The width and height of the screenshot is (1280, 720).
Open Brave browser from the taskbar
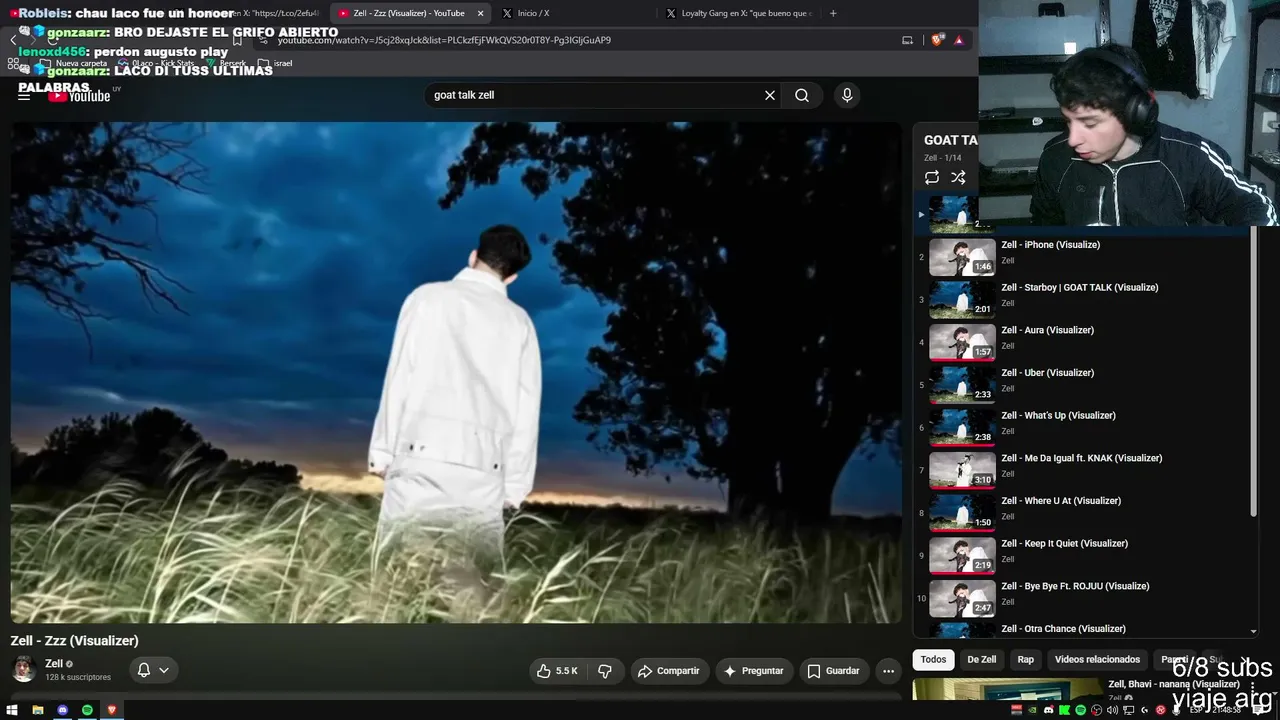[111, 710]
